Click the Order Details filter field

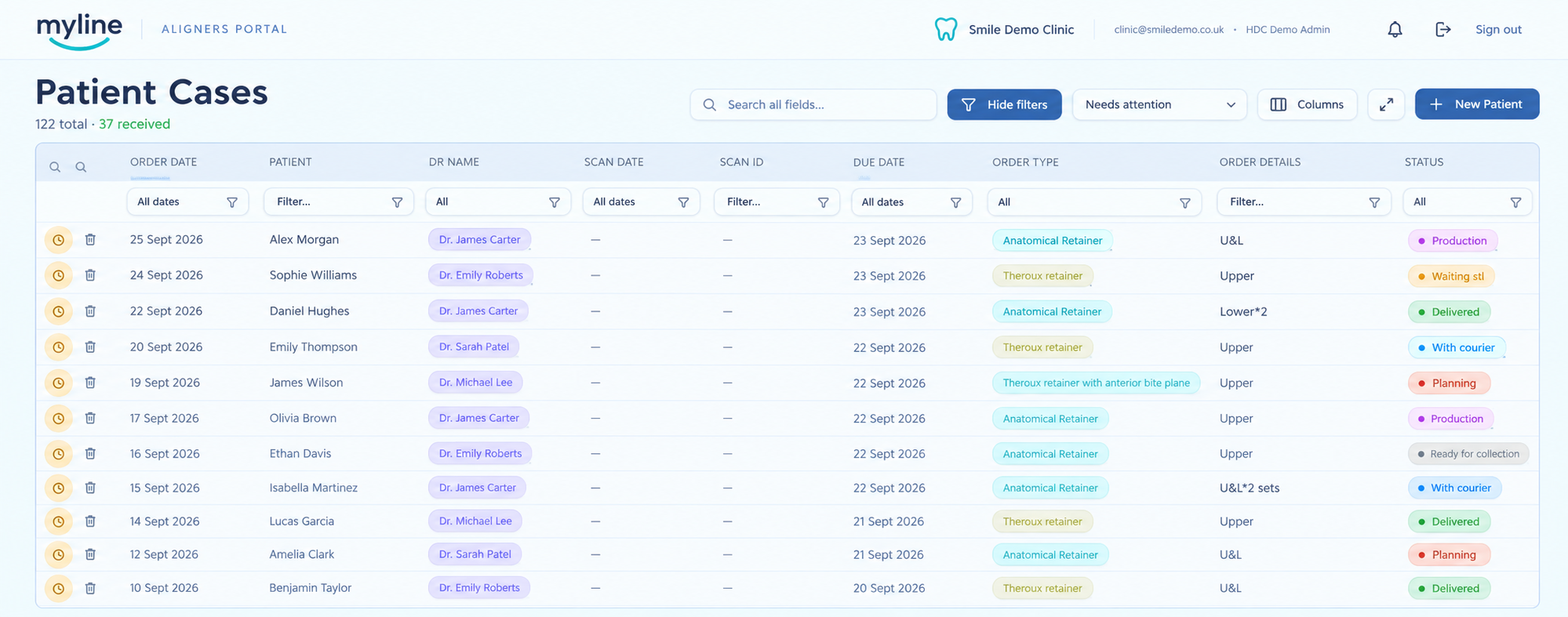[x=1304, y=201]
